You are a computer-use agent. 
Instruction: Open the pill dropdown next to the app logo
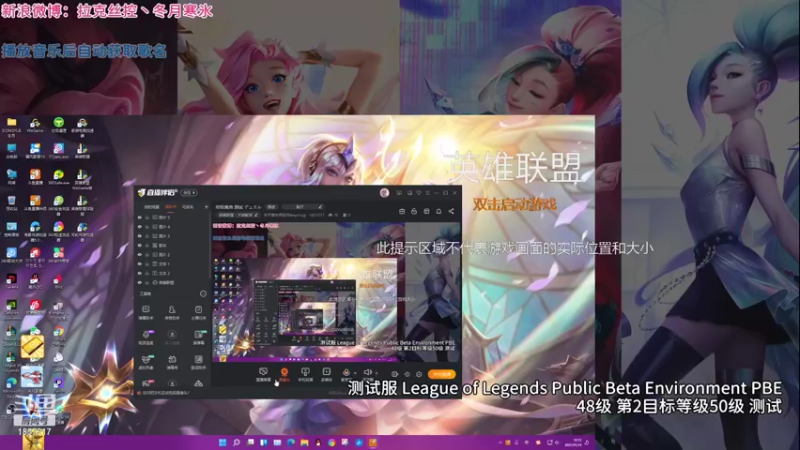pyautogui.click(x=189, y=193)
